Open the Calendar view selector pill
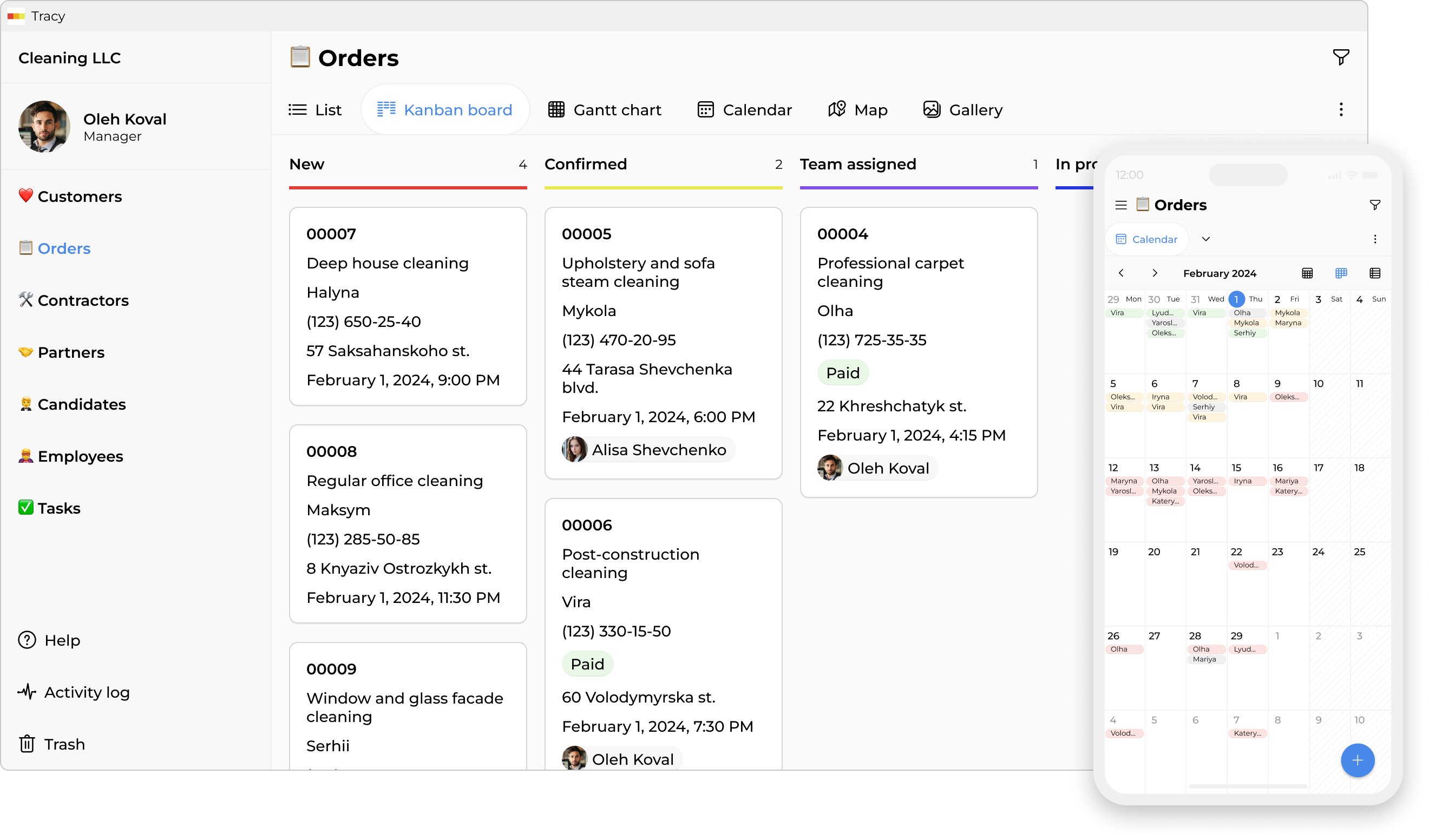The height and width of the screenshot is (840, 1429). (x=1146, y=238)
